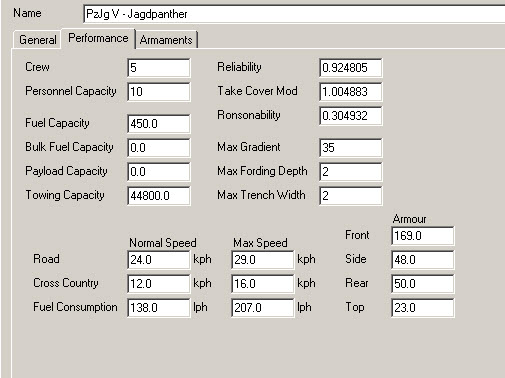
Task: Switch to the Armaments tab
Action: click(166, 40)
